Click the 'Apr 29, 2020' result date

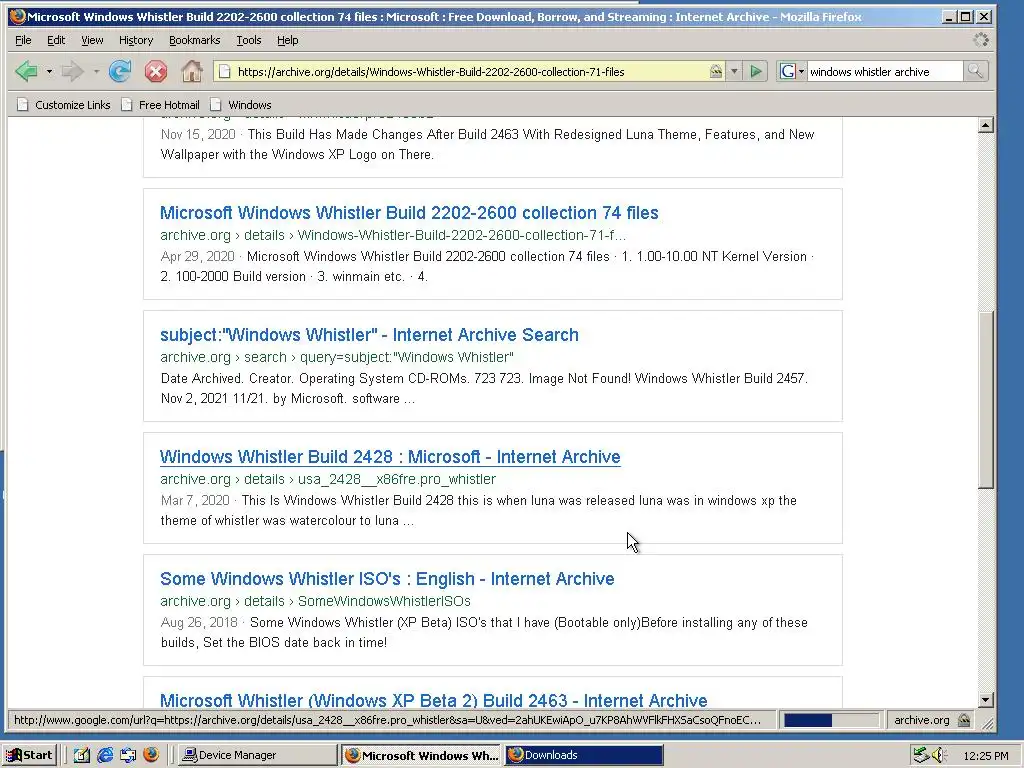197,257
